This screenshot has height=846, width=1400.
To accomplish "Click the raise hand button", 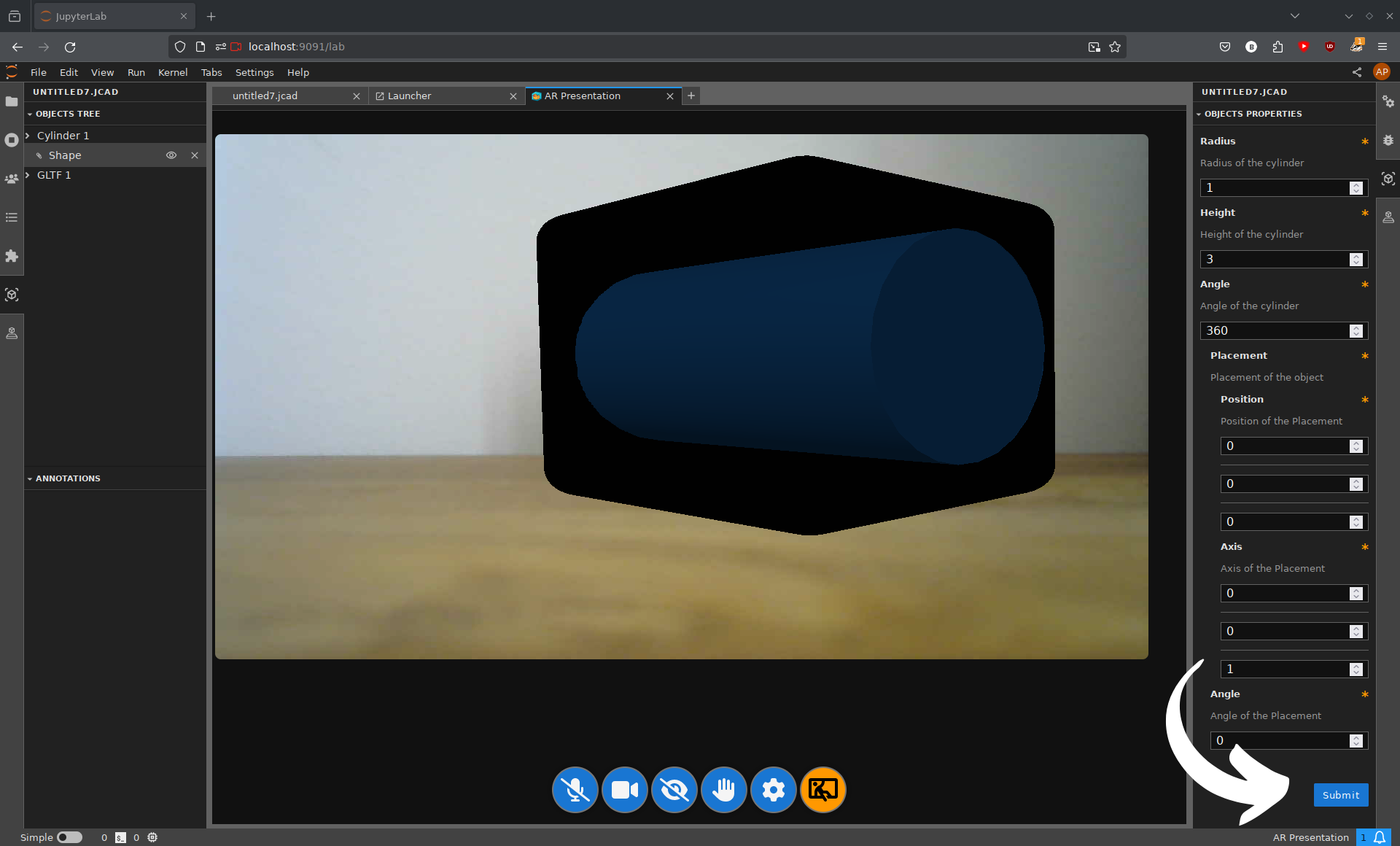I will [723, 790].
